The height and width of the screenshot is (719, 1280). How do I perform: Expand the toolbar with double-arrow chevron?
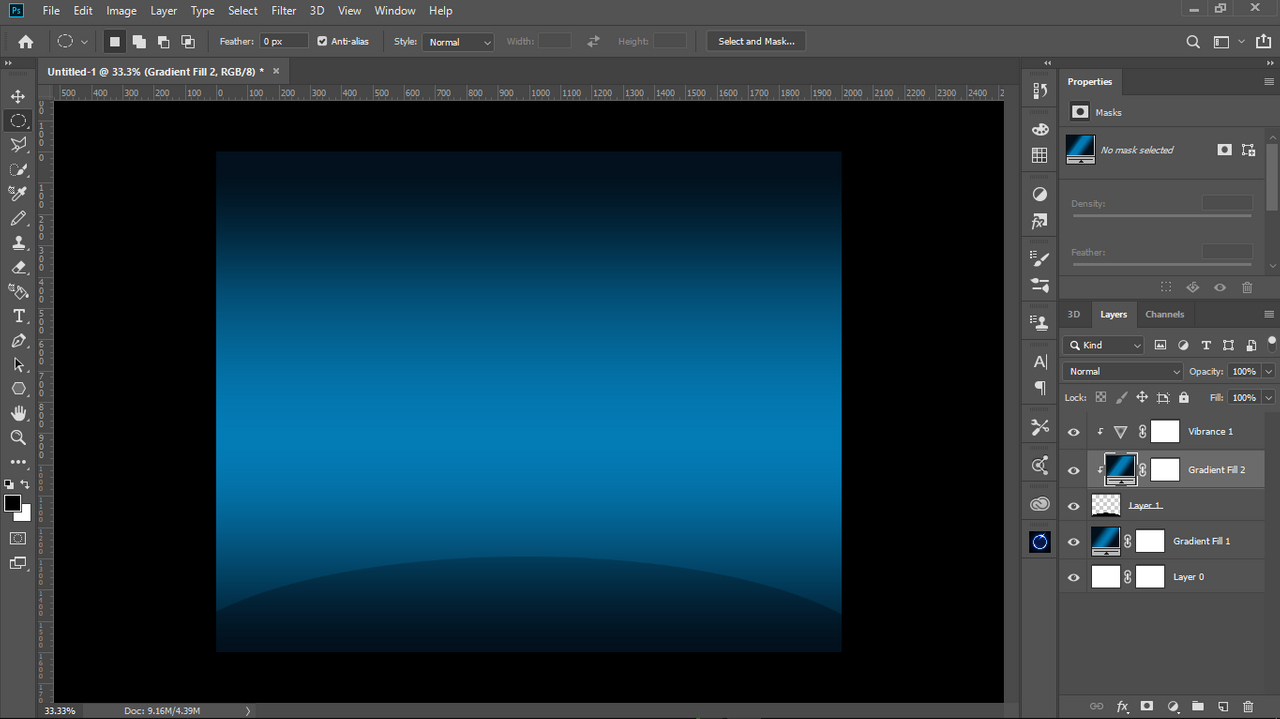9,63
